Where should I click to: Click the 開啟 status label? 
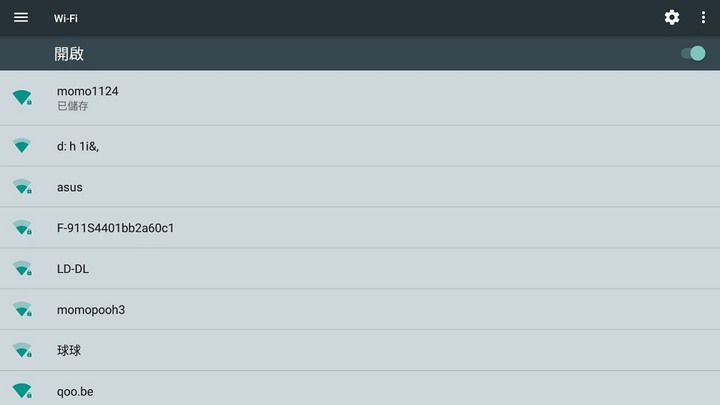[69, 54]
